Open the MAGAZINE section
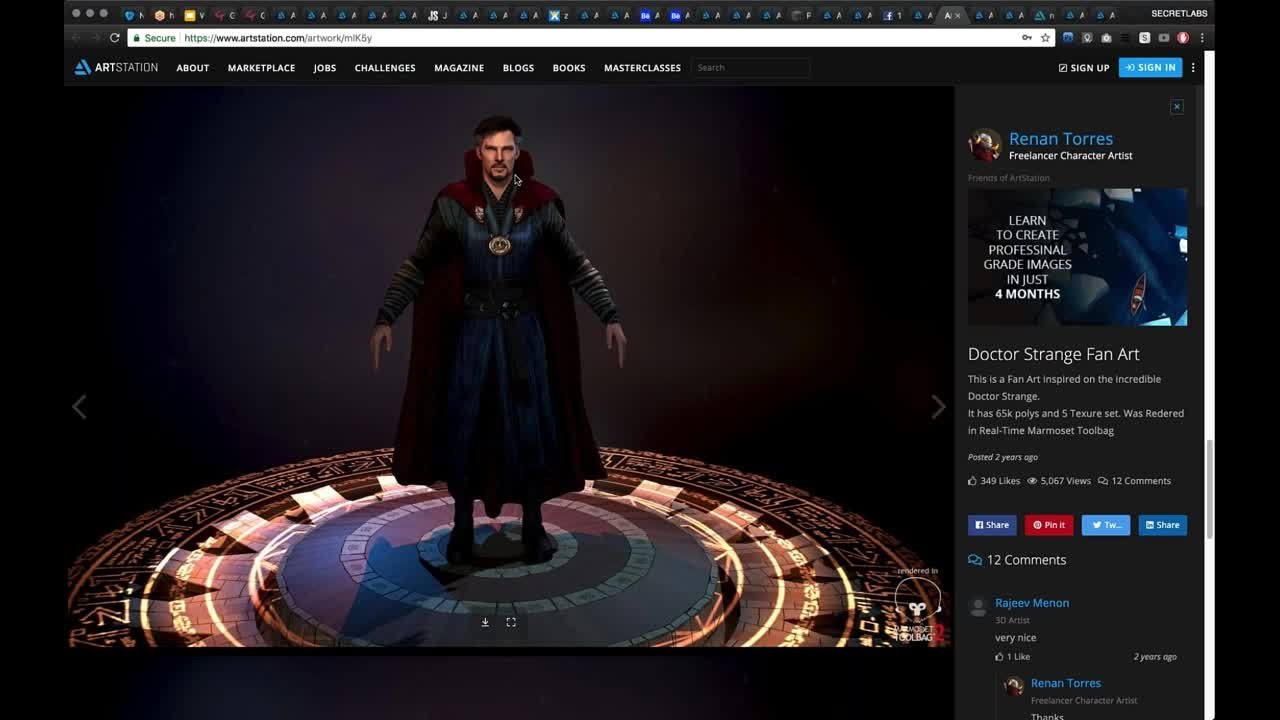1280x720 pixels. [x=459, y=68]
